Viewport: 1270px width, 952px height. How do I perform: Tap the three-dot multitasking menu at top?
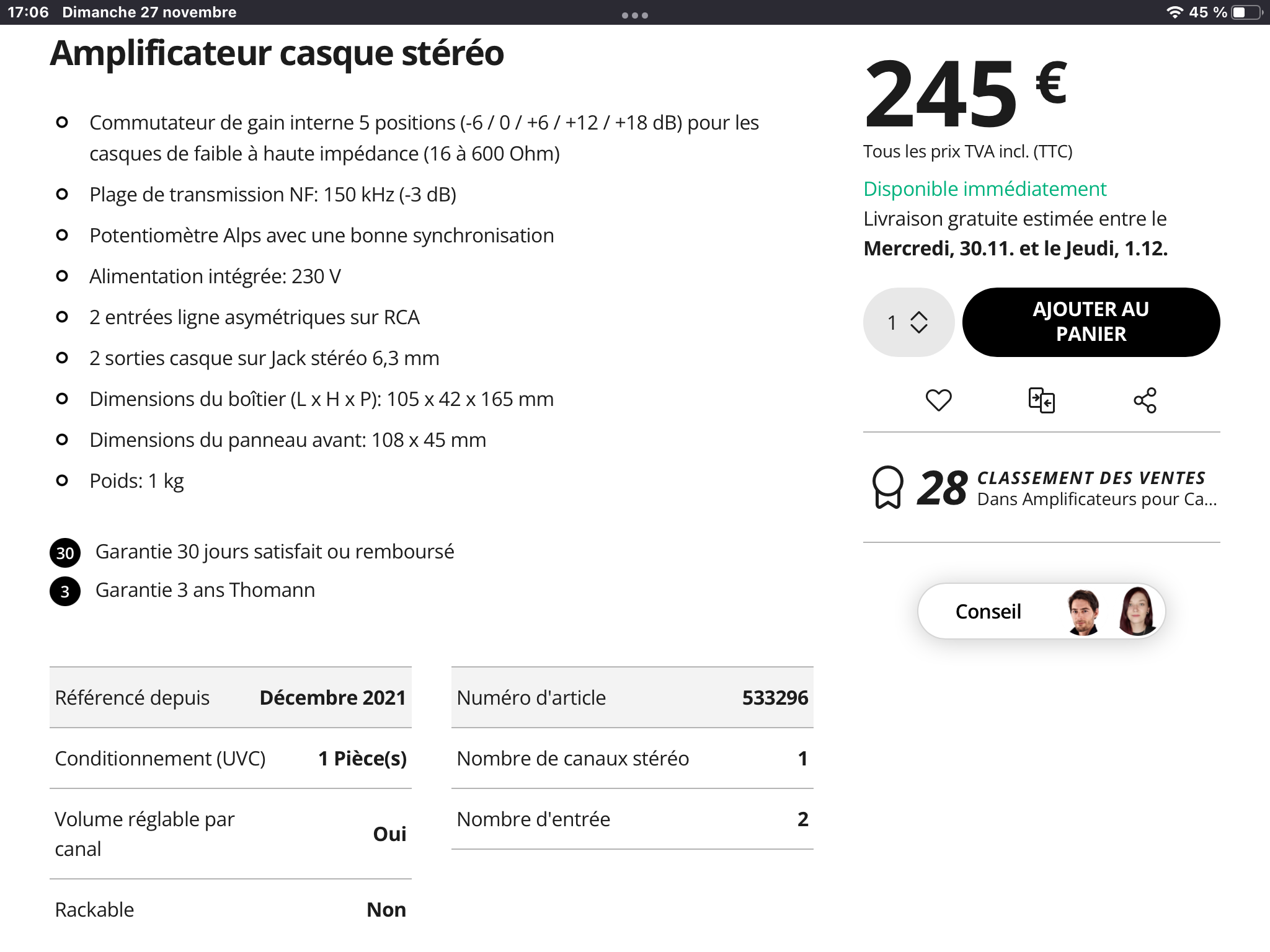pyautogui.click(x=635, y=15)
